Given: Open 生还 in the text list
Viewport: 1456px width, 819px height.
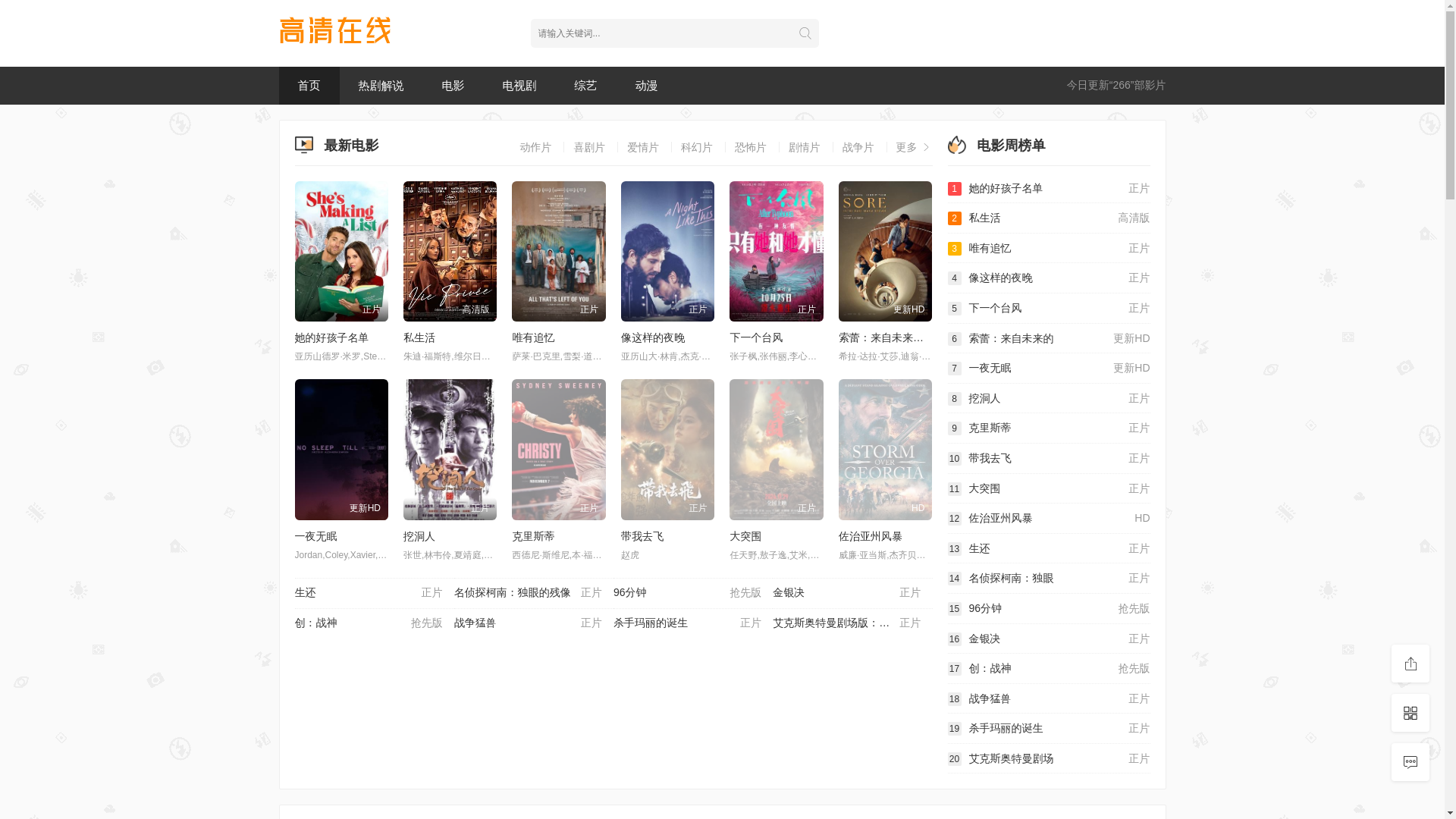Looking at the screenshot, I should click(x=306, y=593).
